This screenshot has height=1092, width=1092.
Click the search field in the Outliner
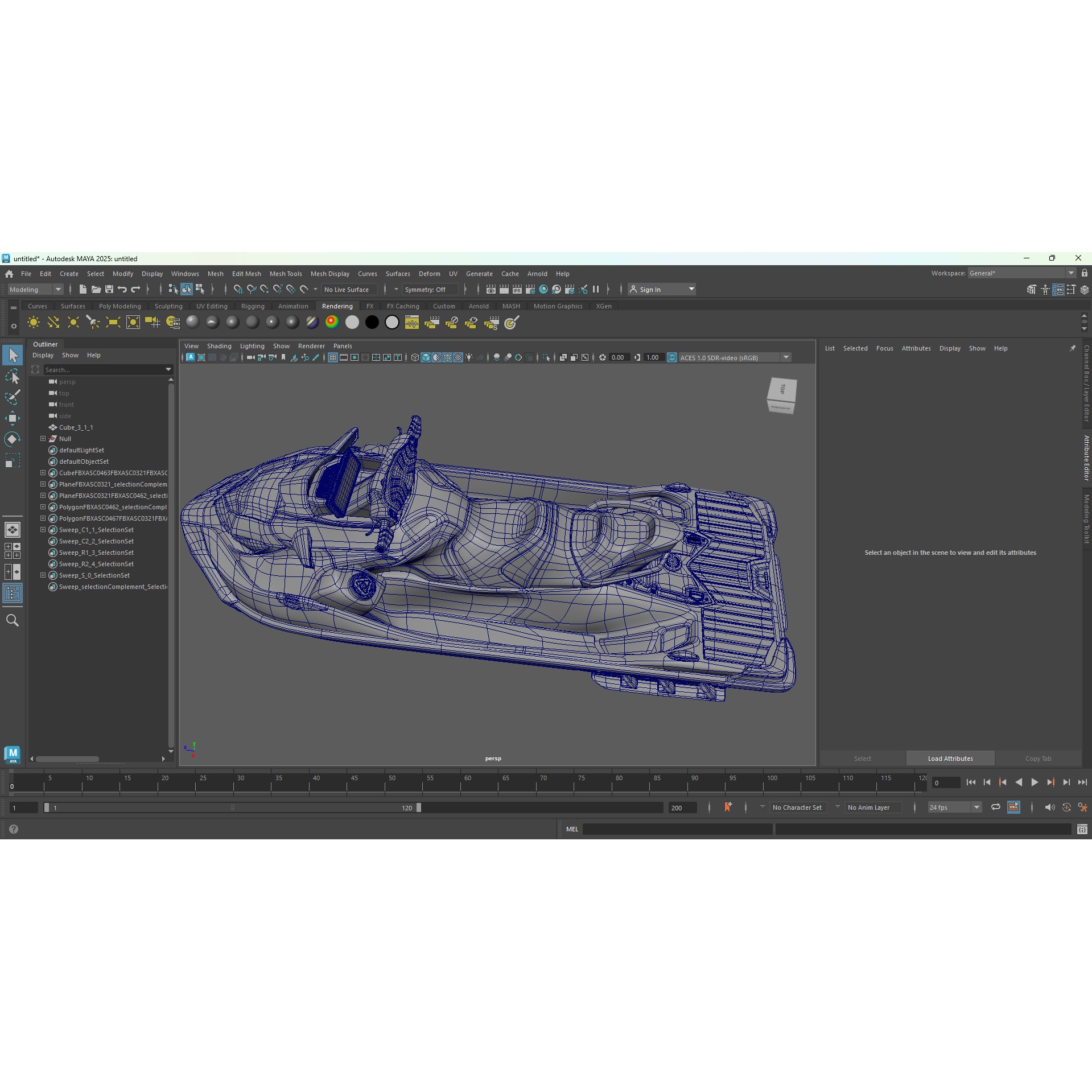pos(102,369)
